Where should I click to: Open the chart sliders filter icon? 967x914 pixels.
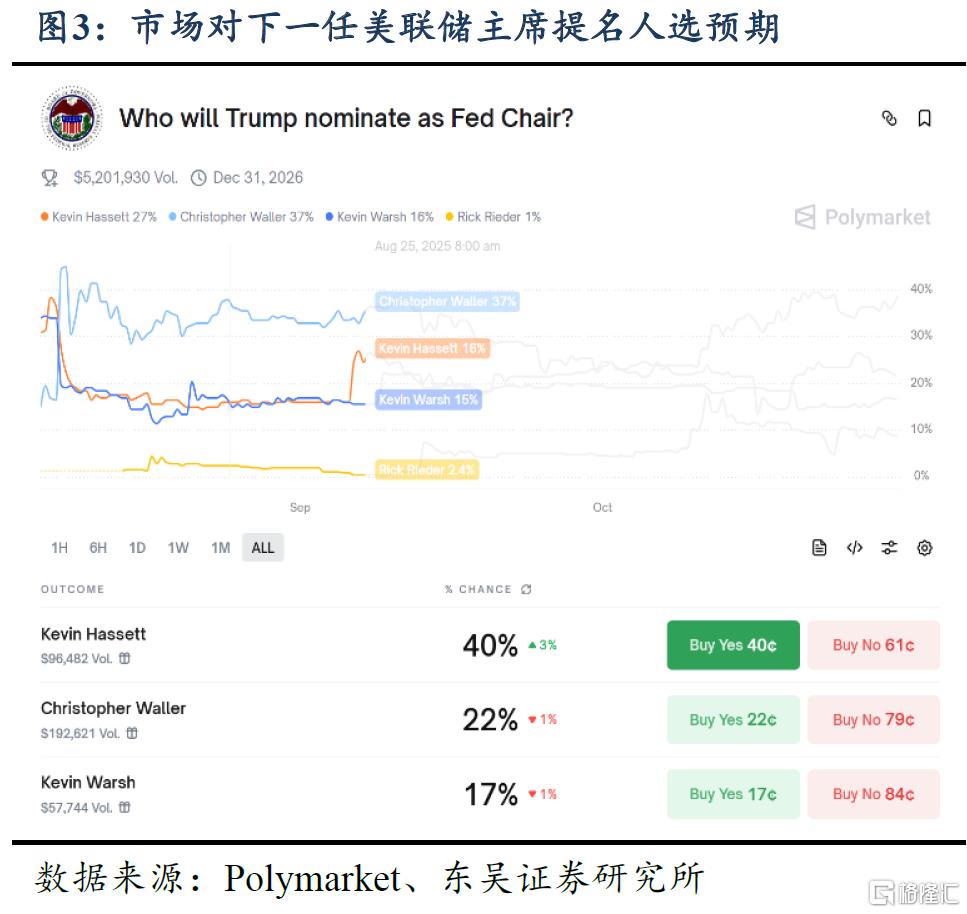[889, 547]
